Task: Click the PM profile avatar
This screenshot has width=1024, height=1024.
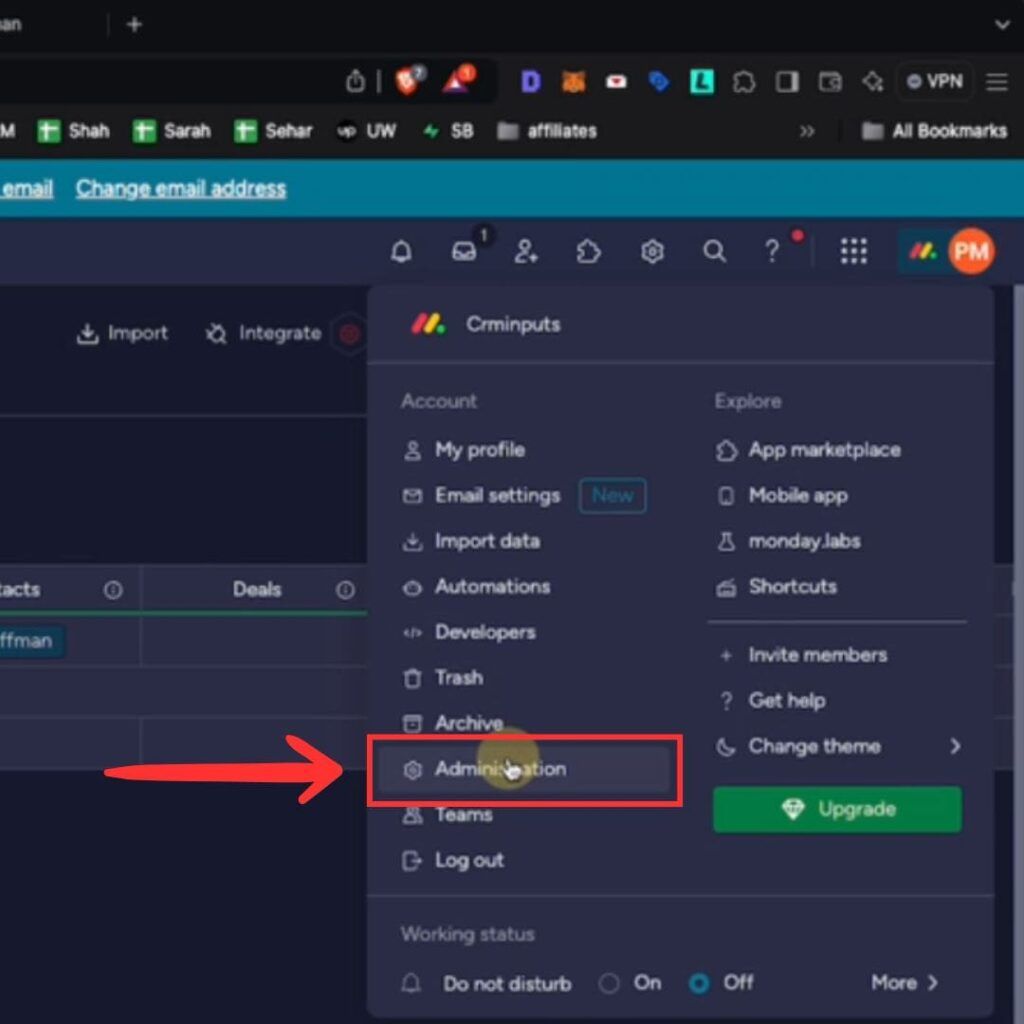Action: point(971,251)
